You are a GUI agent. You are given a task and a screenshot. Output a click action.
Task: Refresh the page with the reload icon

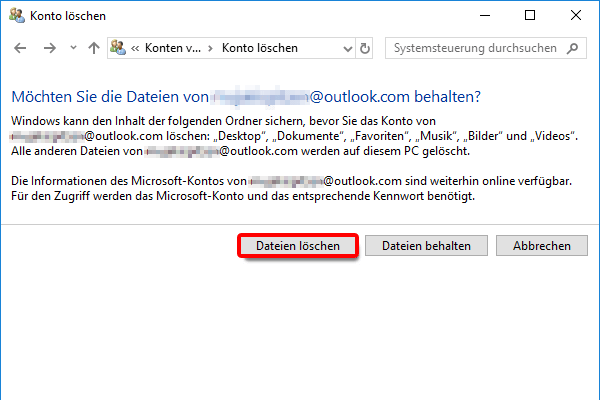point(365,48)
